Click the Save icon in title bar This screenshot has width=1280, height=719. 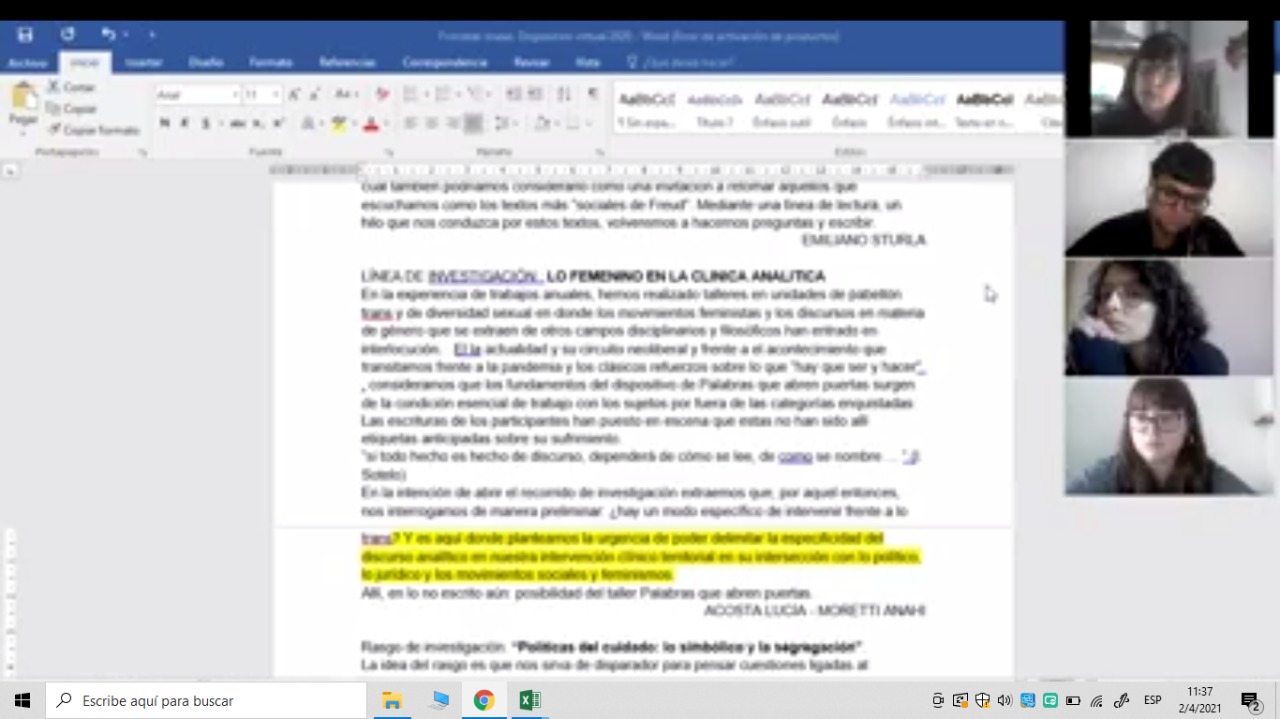tap(25, 35)
